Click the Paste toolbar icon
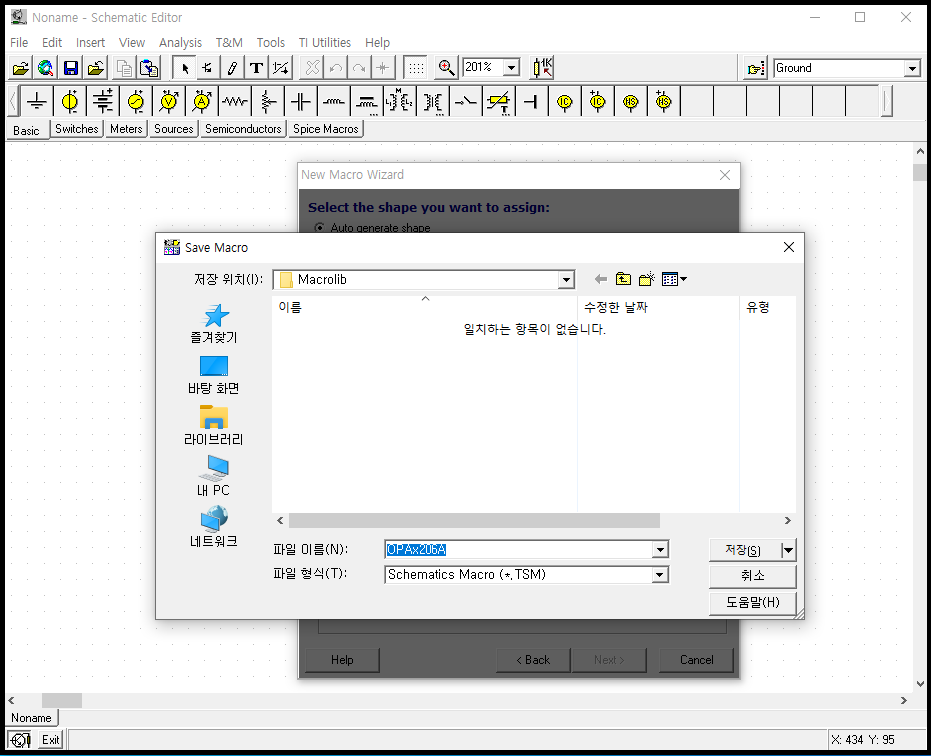The image size is (931, 756). pos(149,68)
